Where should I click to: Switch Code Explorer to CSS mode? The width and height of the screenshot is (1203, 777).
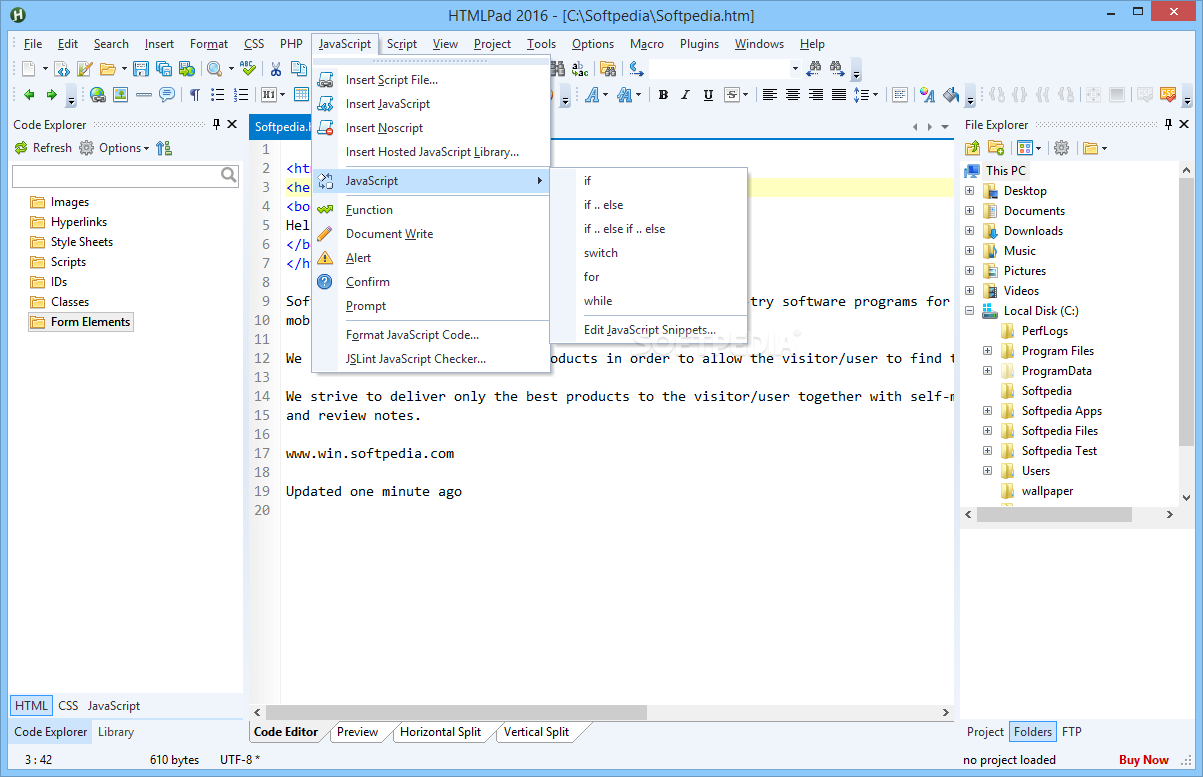tap(68, 706)
